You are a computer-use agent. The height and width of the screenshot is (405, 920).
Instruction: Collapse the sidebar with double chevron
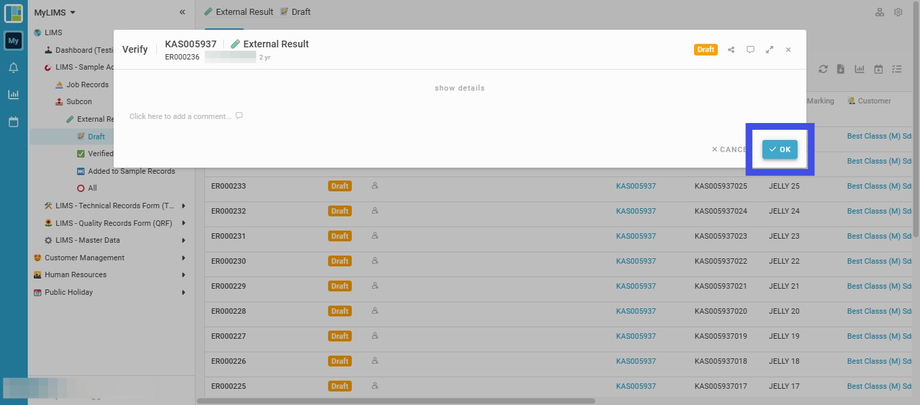tap(182, 12)
